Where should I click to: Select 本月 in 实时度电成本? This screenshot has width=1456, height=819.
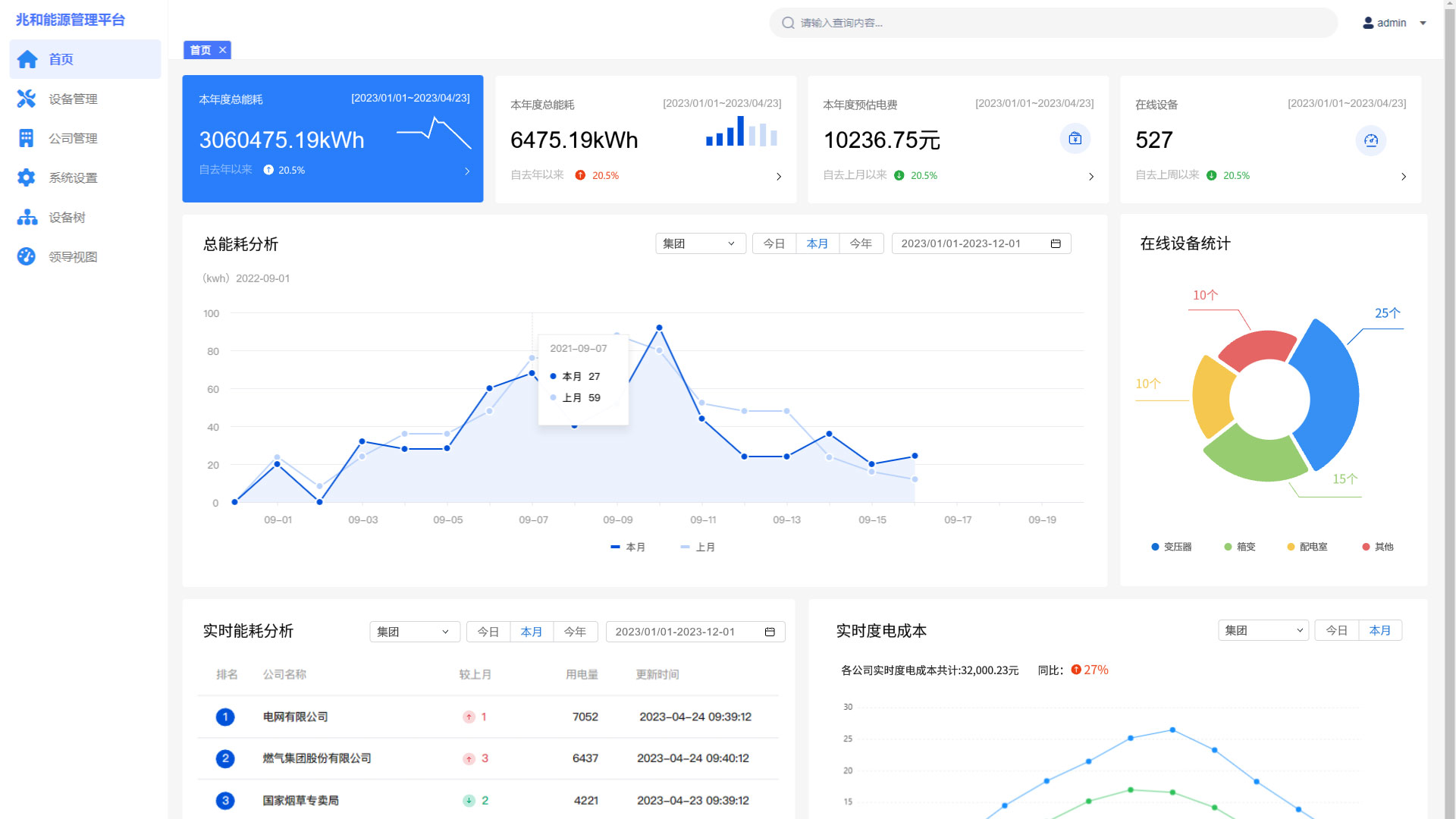(1380, 630)
